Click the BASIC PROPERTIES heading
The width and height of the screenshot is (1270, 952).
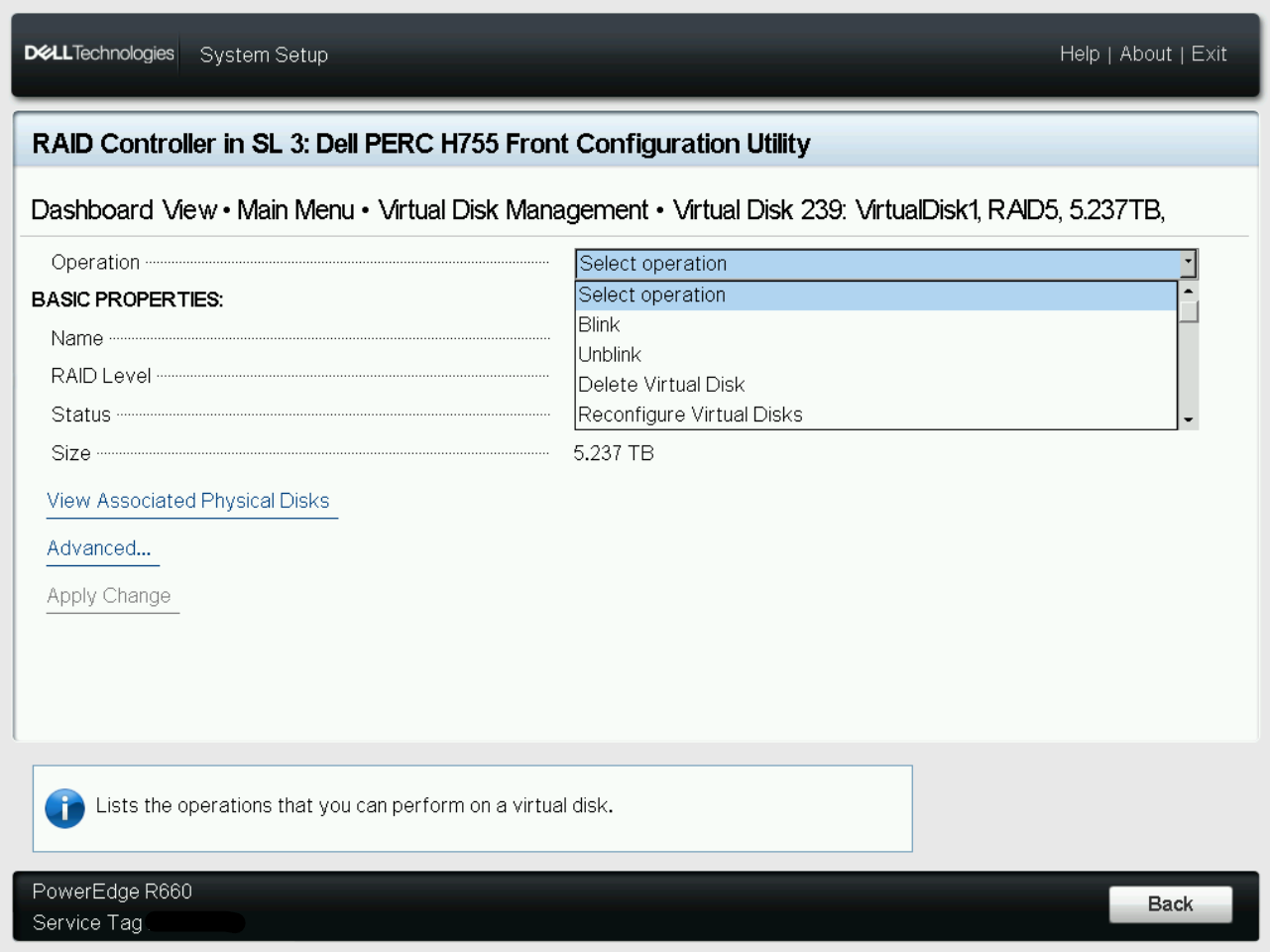click(127, 300)
